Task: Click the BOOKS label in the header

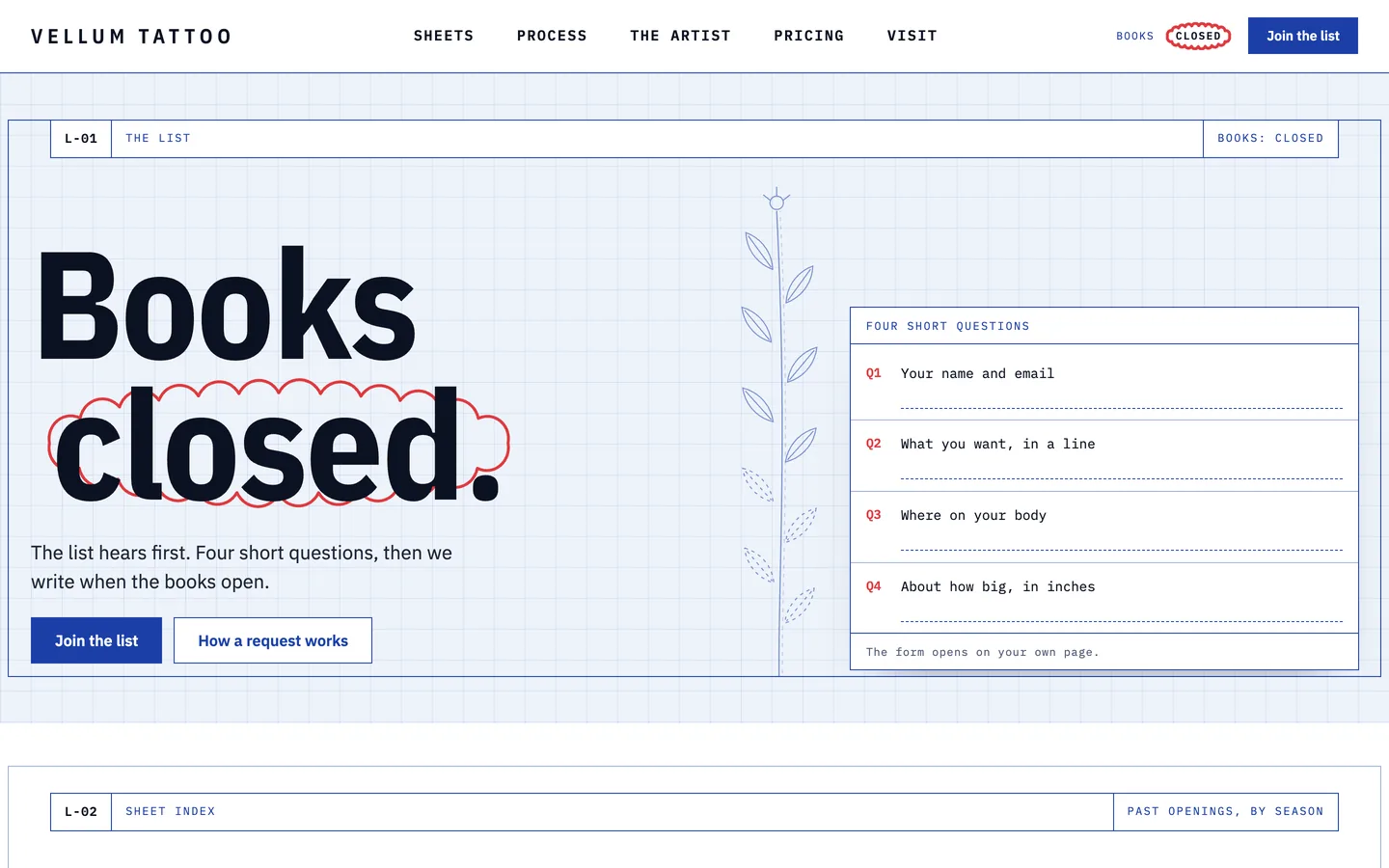Action: click(x=1134, y=37)
